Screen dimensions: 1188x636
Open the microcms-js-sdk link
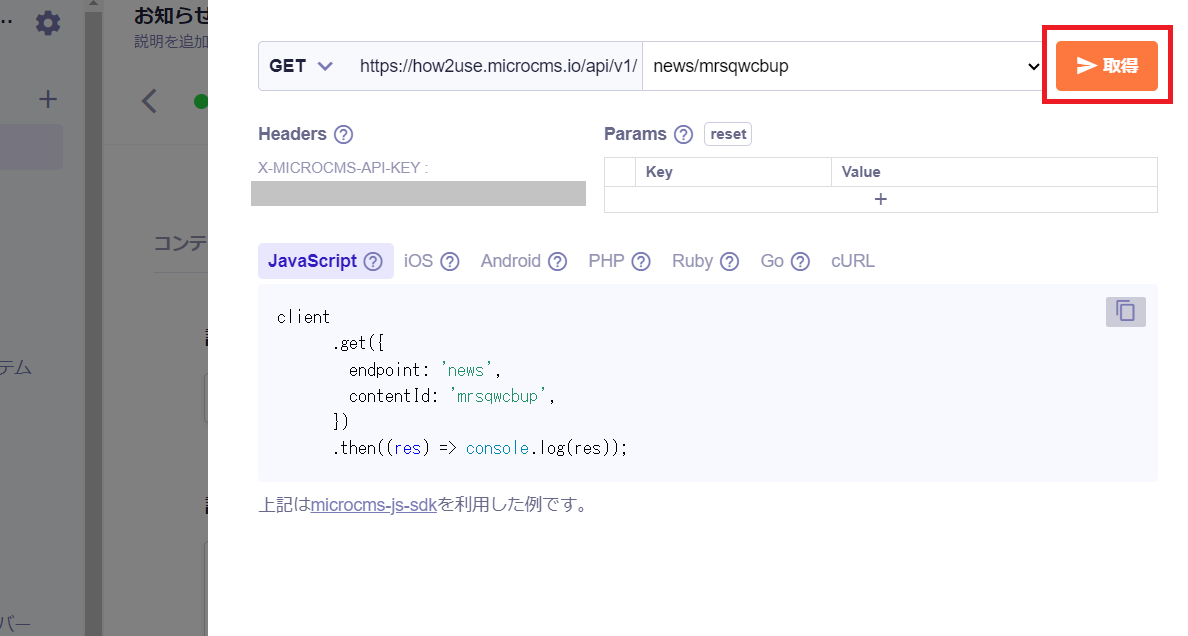(373, 504)
